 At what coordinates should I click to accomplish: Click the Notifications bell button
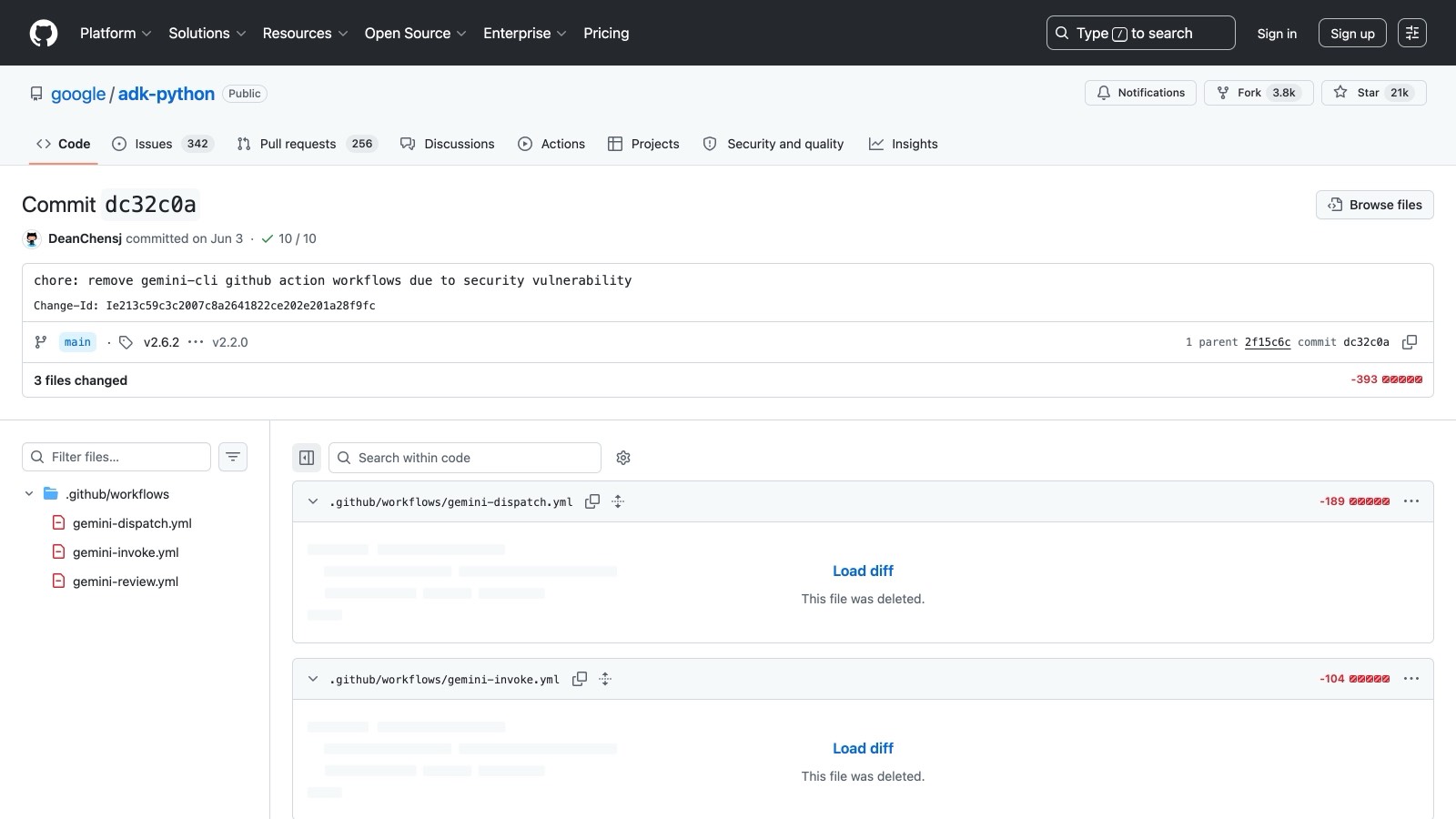pos(1140,93)
